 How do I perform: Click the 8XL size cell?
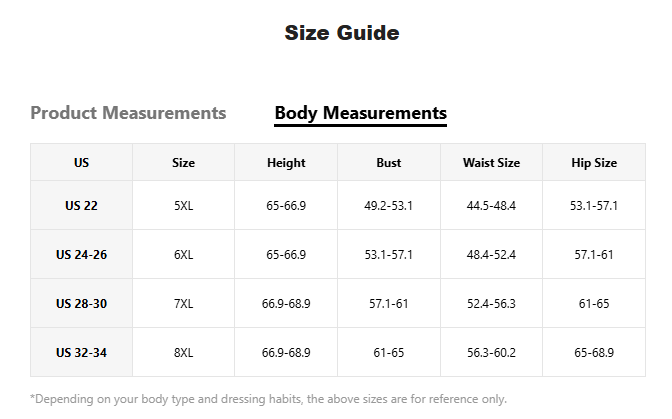pos(183,353)
